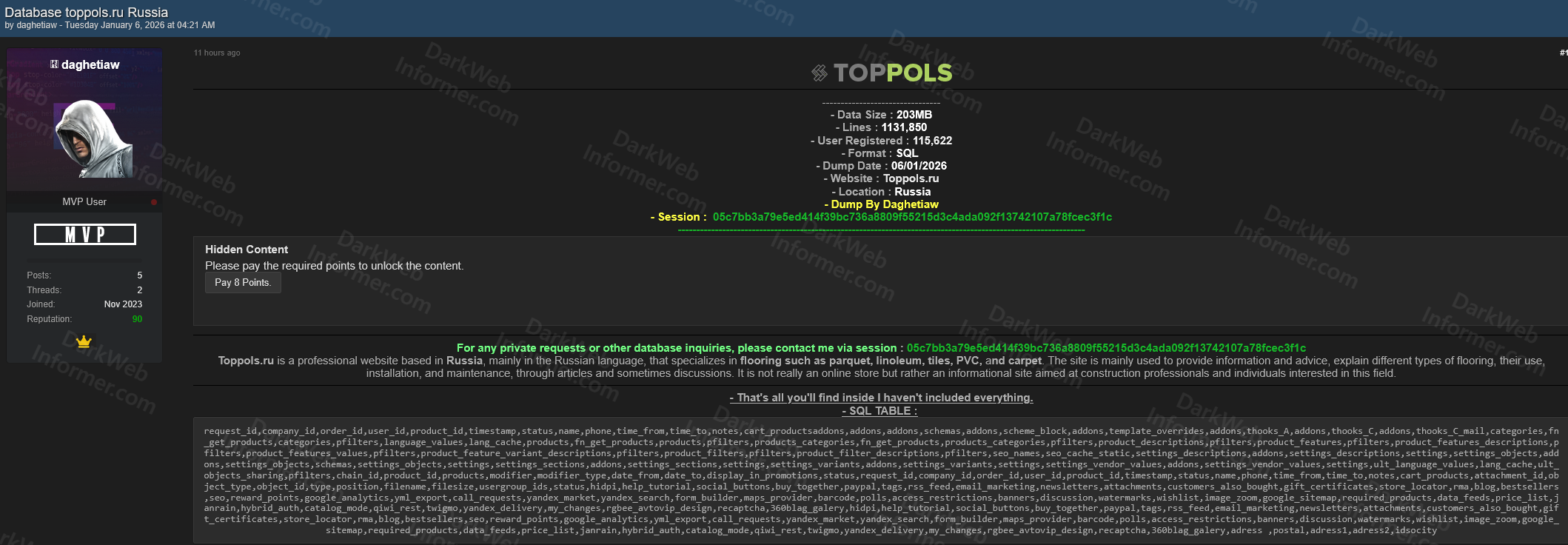The height and width of the screenshot is (545, 1568).
Task: Click author name in thread header byline
Action: [36, 25]
